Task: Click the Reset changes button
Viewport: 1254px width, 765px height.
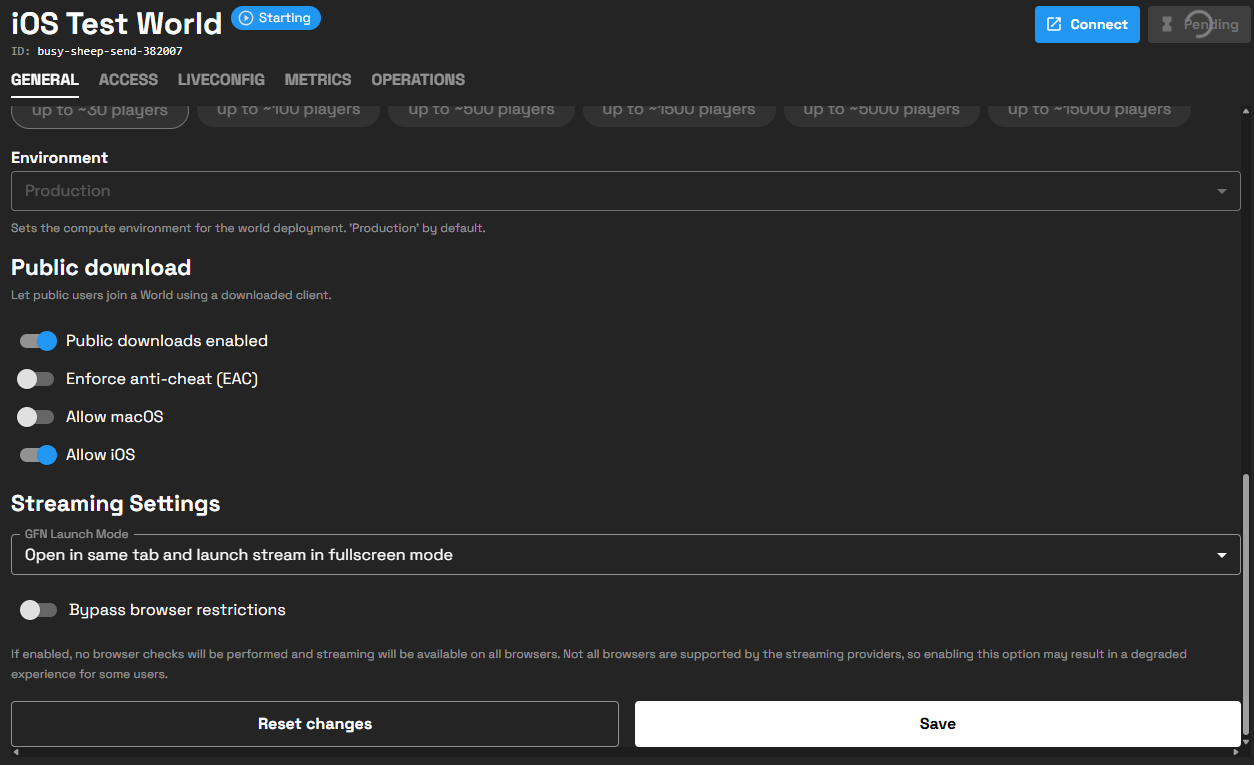Action: tap(315, 724)
